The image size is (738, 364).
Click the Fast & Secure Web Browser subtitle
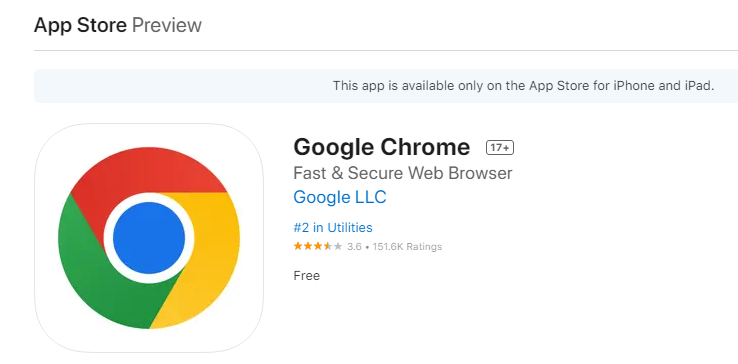click(402, 173)
